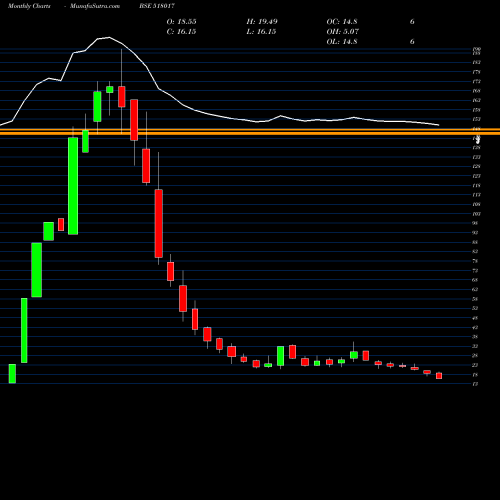Click the high value H: 19.49
Viewport: 500px width, 500px height.
[x=262, y=22]
